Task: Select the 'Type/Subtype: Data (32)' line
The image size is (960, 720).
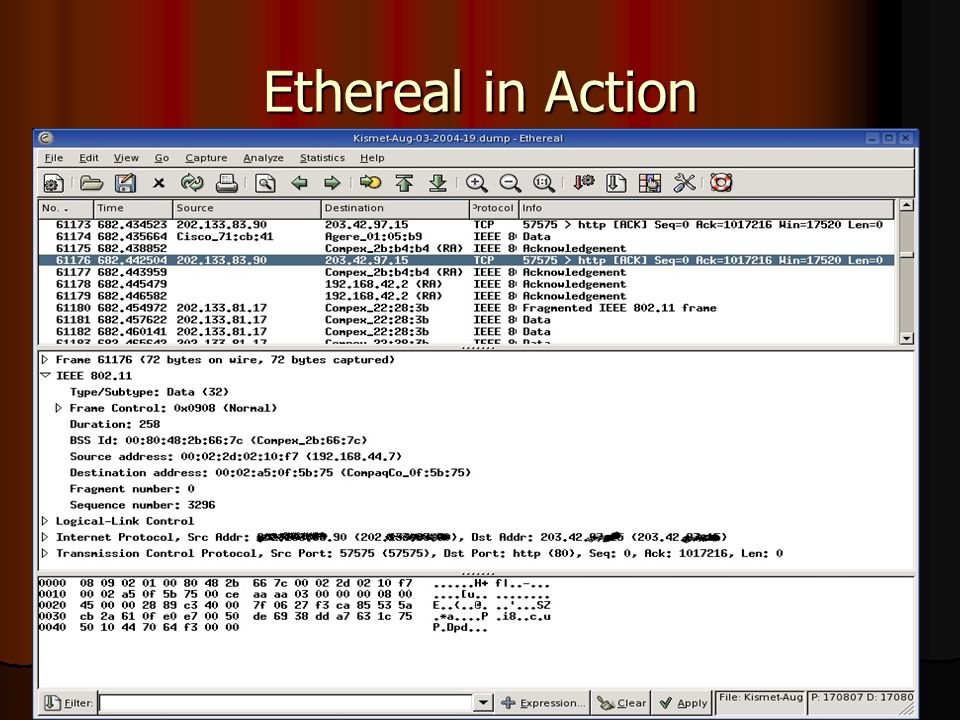Action: tap(149, 392)
